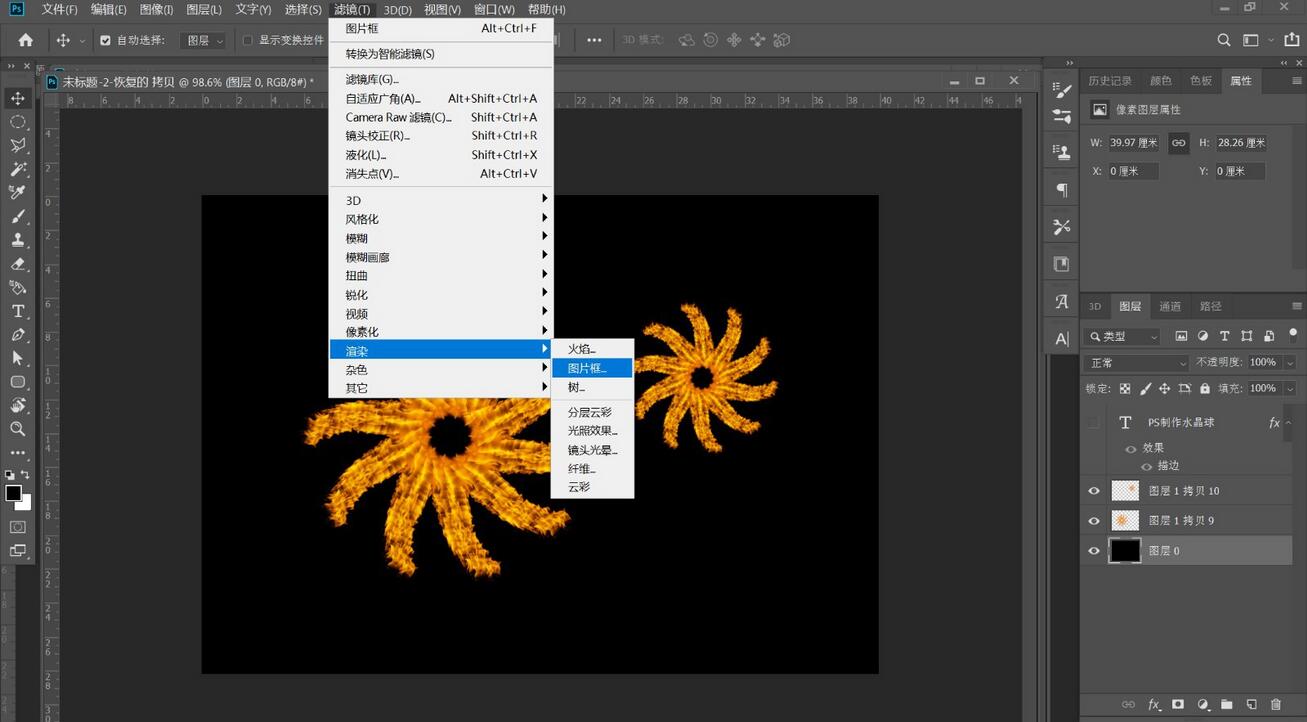Select the Magic Wand tool
The height and width of the screenshot is (722, 1307).
point(18,169)
